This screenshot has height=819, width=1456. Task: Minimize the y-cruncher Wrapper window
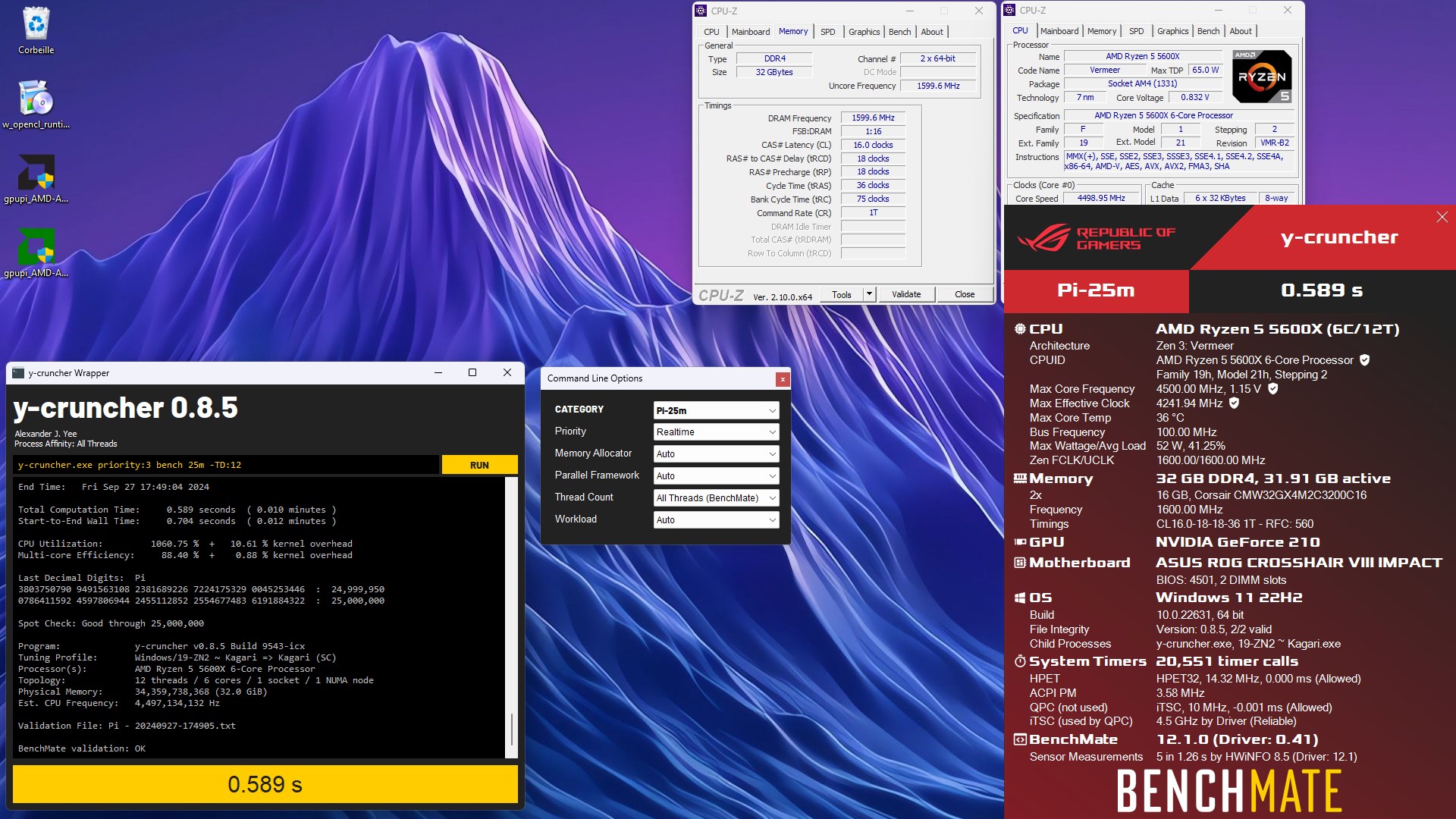[x=438, y=372]
